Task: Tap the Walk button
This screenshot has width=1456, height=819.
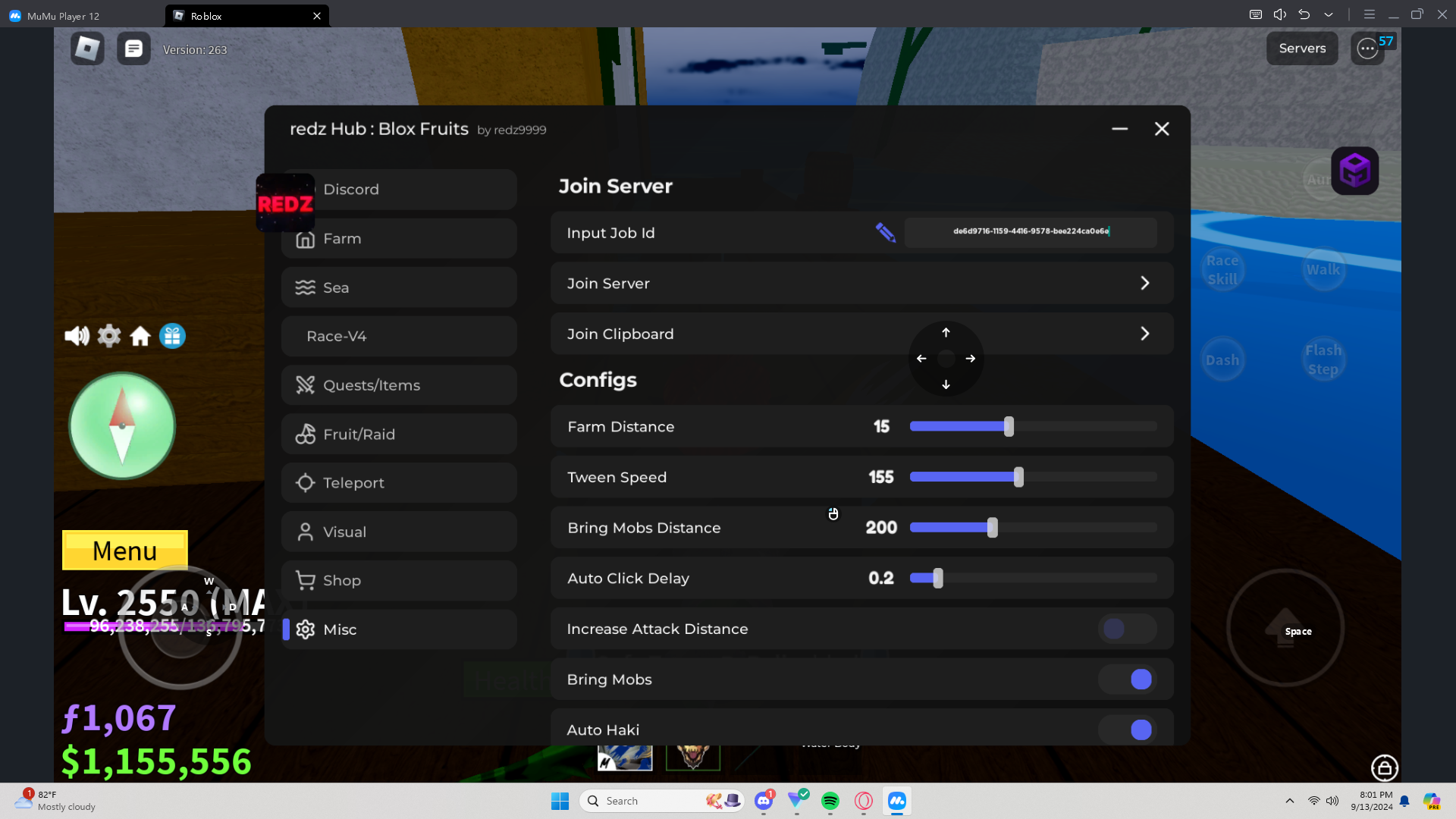Action: click(1323, 270)
